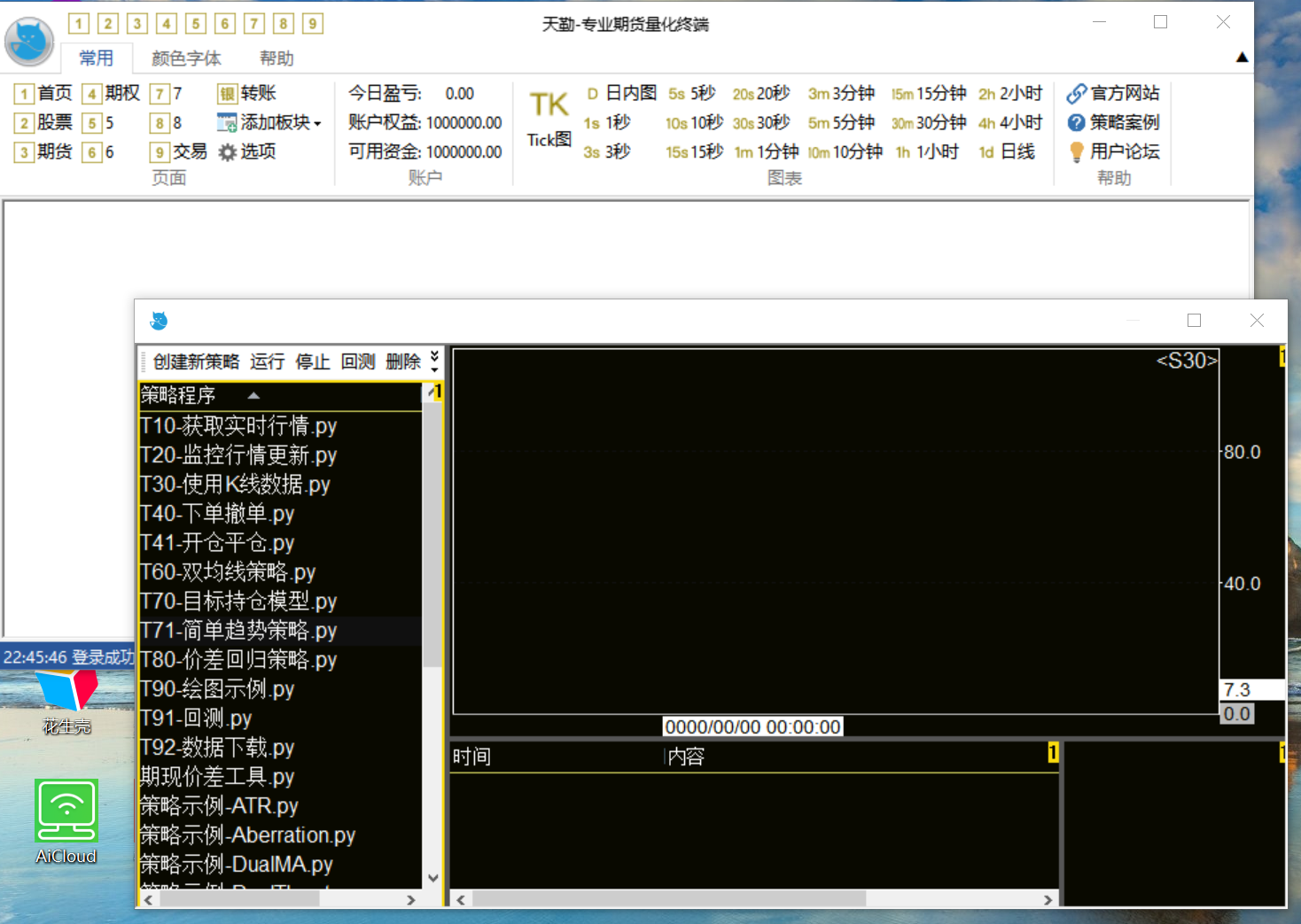Click 创建新策略 to create a strategy
1301x924 pixels.
click(196, 361)
